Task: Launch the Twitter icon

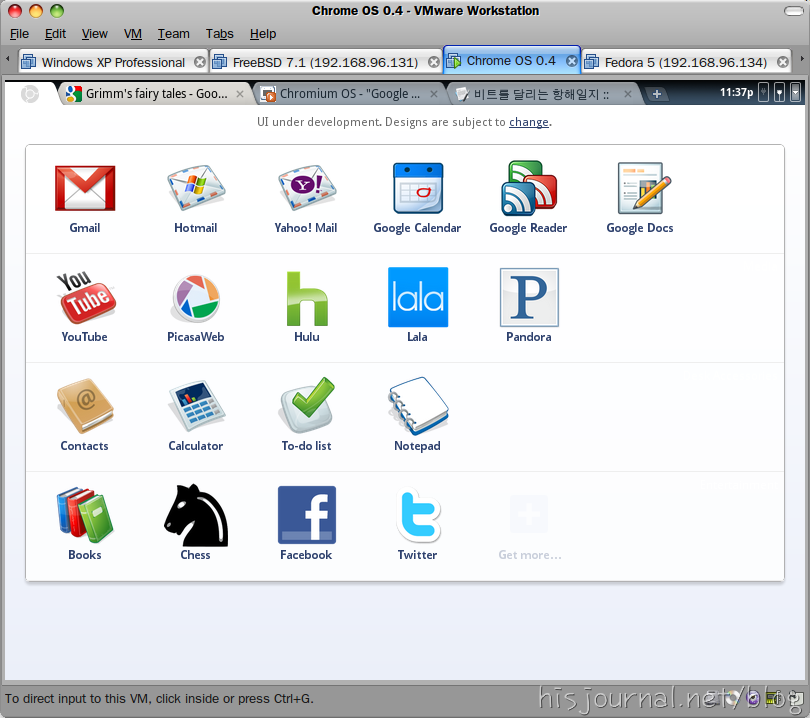Action: tap(418, 515)
